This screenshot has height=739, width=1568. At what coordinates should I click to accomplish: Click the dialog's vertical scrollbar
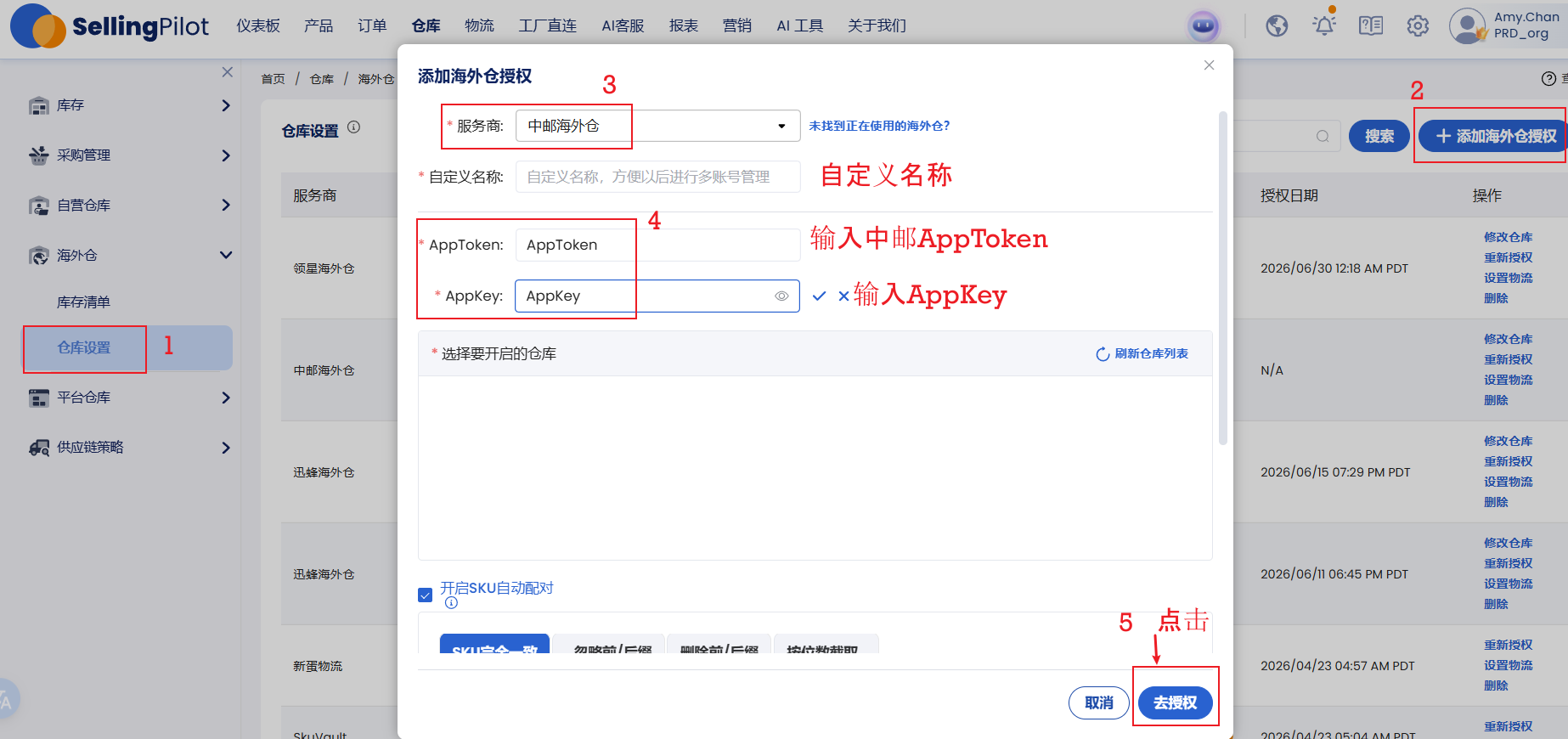(x=1222, y=278)
